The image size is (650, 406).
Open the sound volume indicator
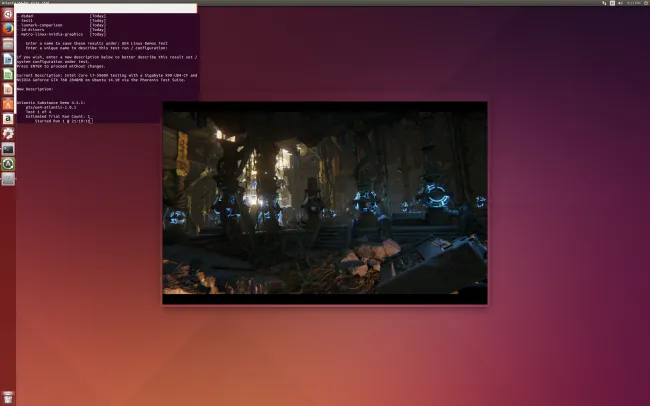pos(621,3)
